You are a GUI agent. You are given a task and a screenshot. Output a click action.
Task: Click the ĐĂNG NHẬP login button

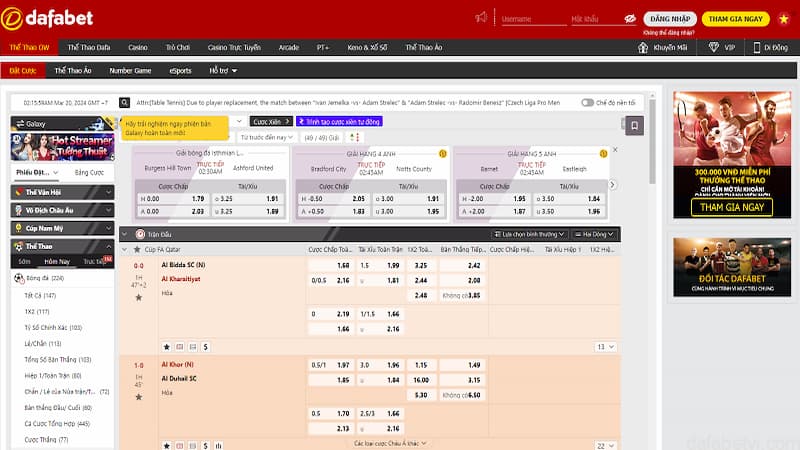(x=669, y=18)
